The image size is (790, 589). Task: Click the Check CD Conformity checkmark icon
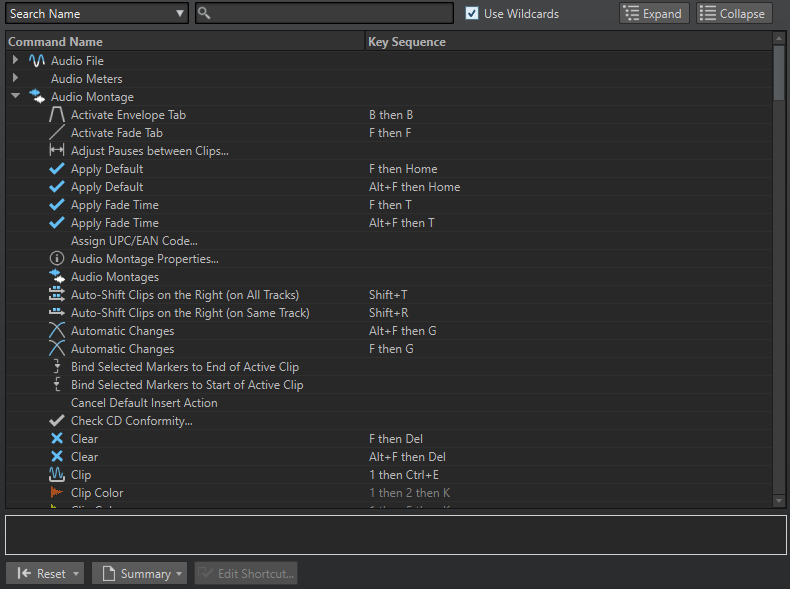[x=57, y=421]
